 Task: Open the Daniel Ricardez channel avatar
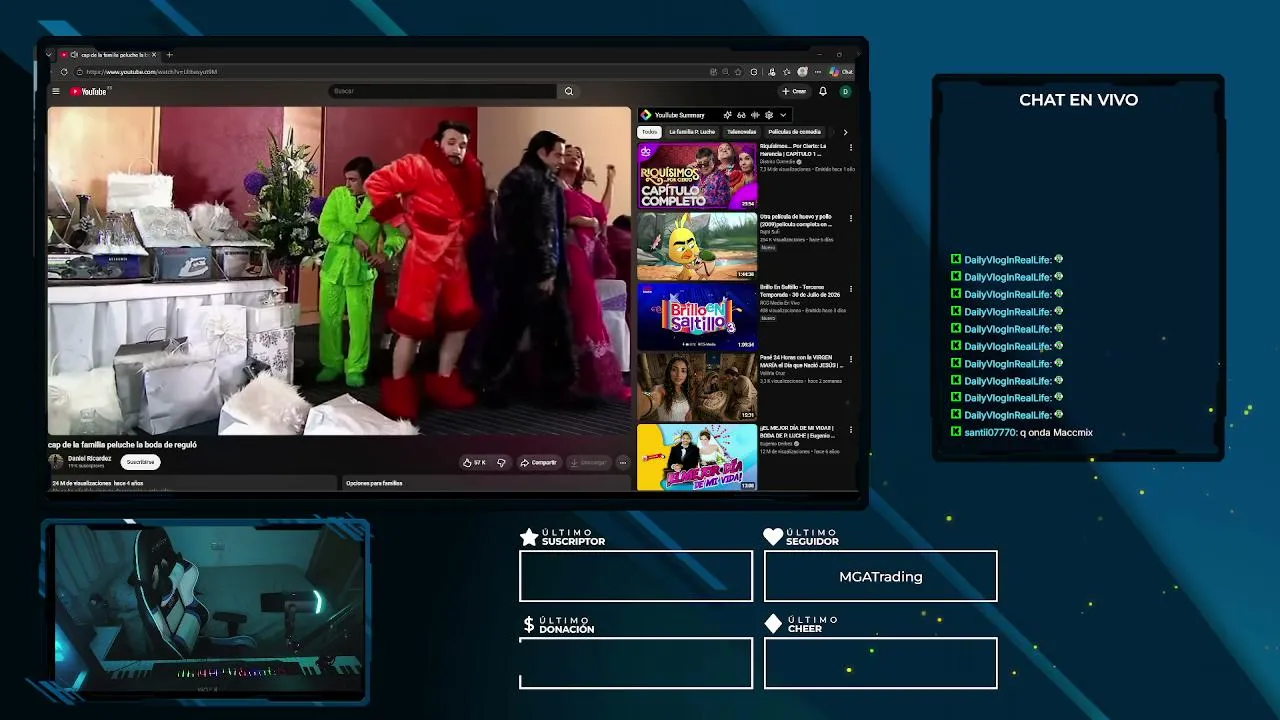click(56, 462)
